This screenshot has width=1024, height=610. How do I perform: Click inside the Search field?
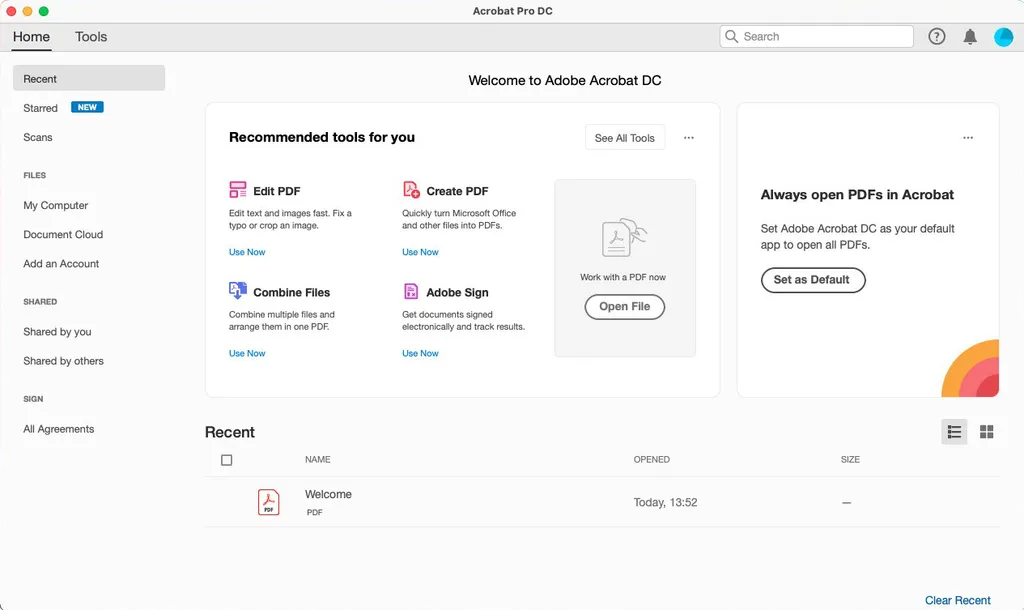pyautogui.click(x=815, y=36)
